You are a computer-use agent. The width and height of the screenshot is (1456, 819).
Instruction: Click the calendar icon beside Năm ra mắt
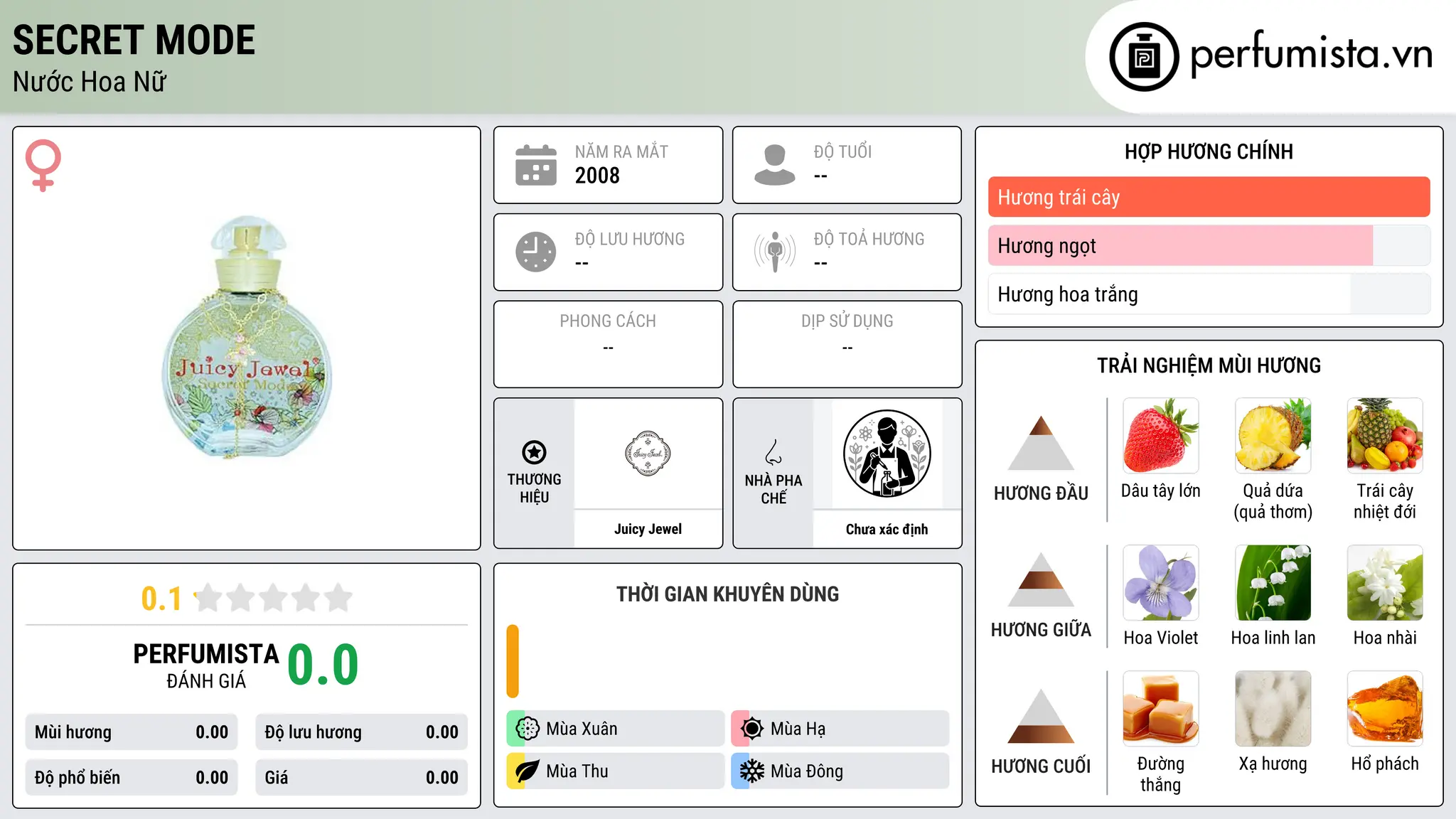pyautogui.click(x=536, y=165)
